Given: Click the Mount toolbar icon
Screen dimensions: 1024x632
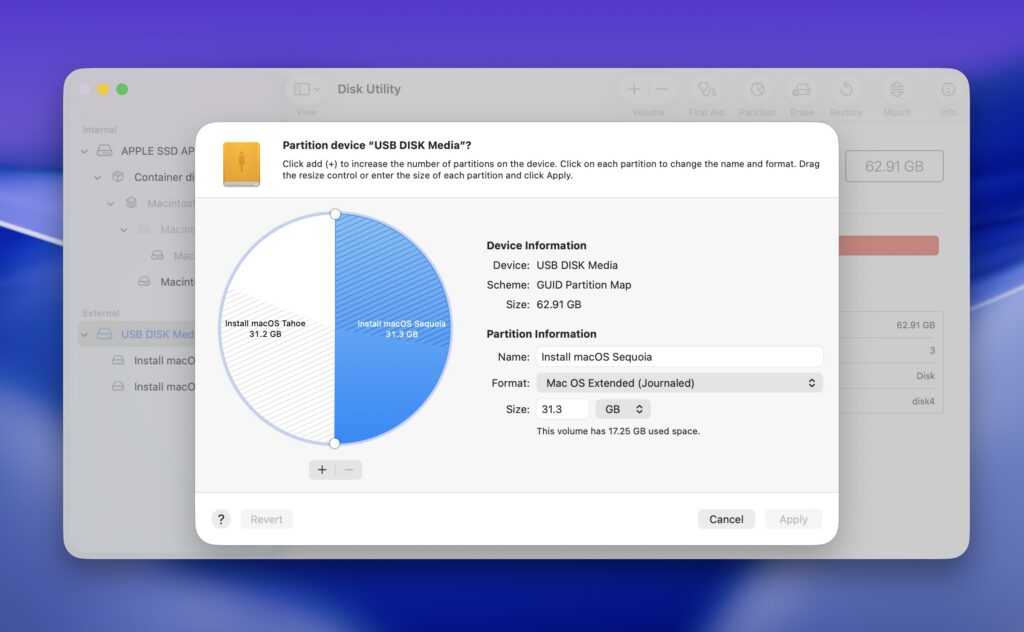Looking at the screenshot, I should pyautogui.click(x=896, y=90).
